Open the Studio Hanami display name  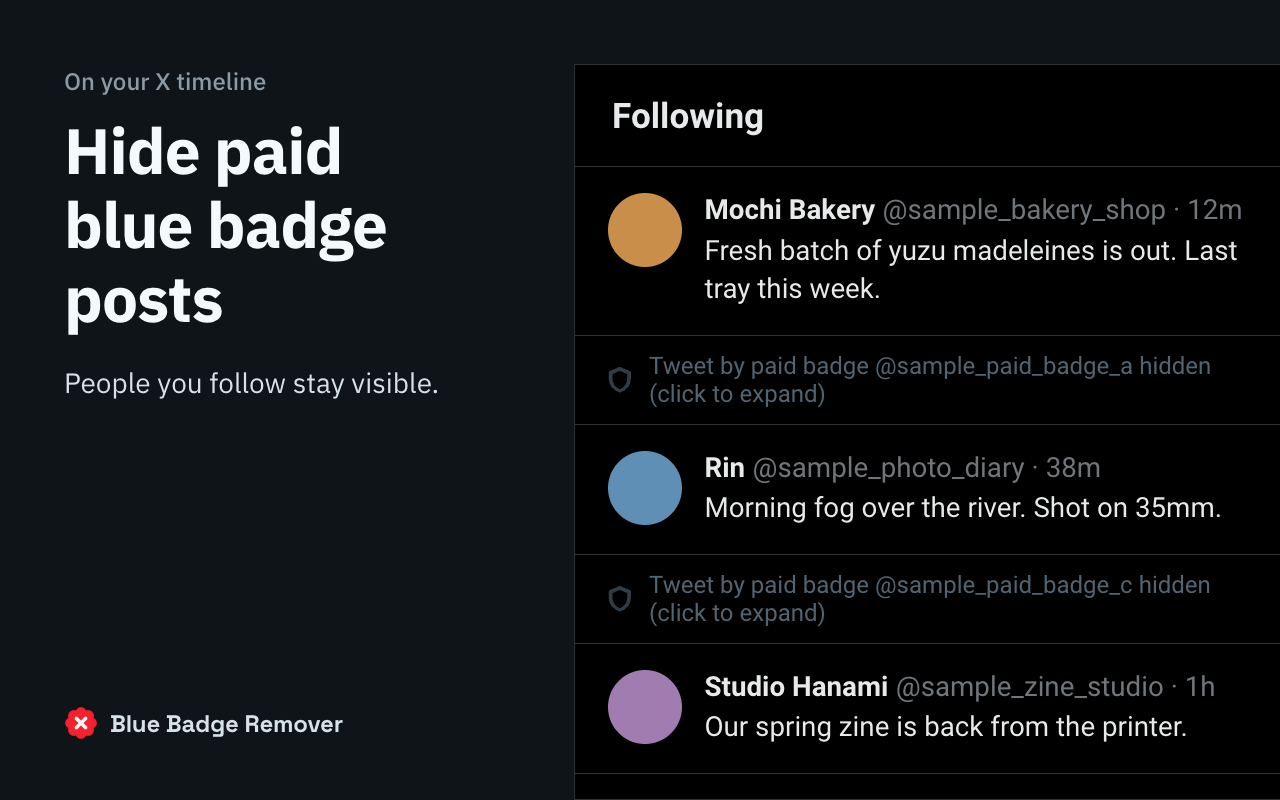point(796,687)
